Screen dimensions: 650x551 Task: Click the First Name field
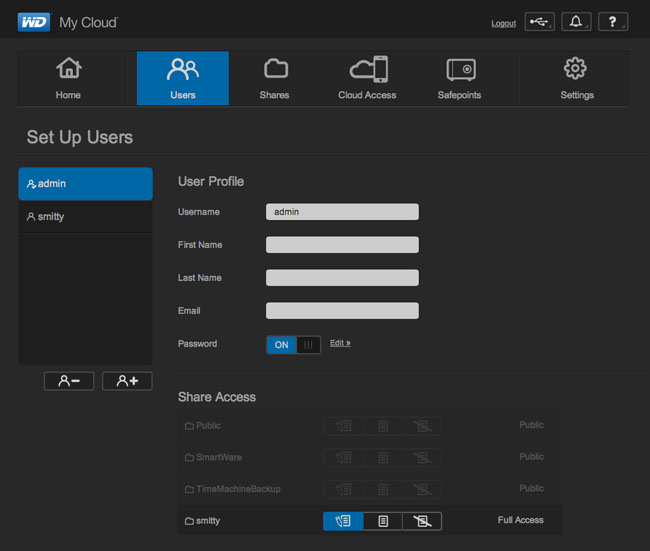(x=342, y=245)
